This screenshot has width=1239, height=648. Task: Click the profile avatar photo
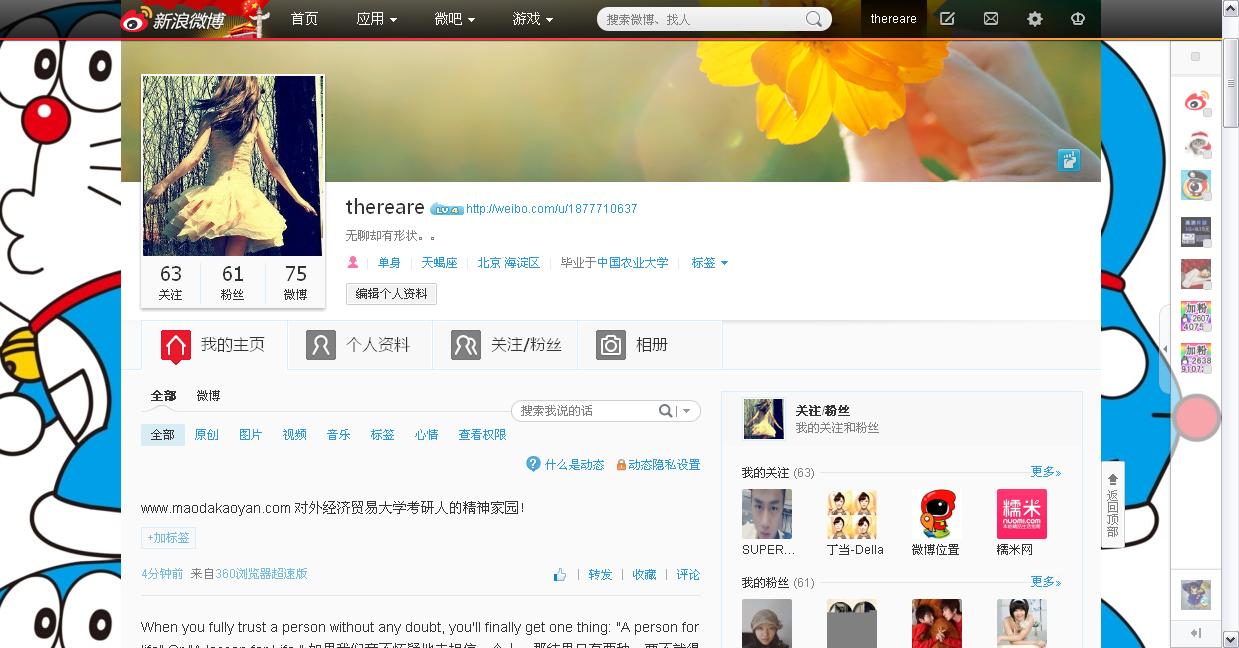233,166
